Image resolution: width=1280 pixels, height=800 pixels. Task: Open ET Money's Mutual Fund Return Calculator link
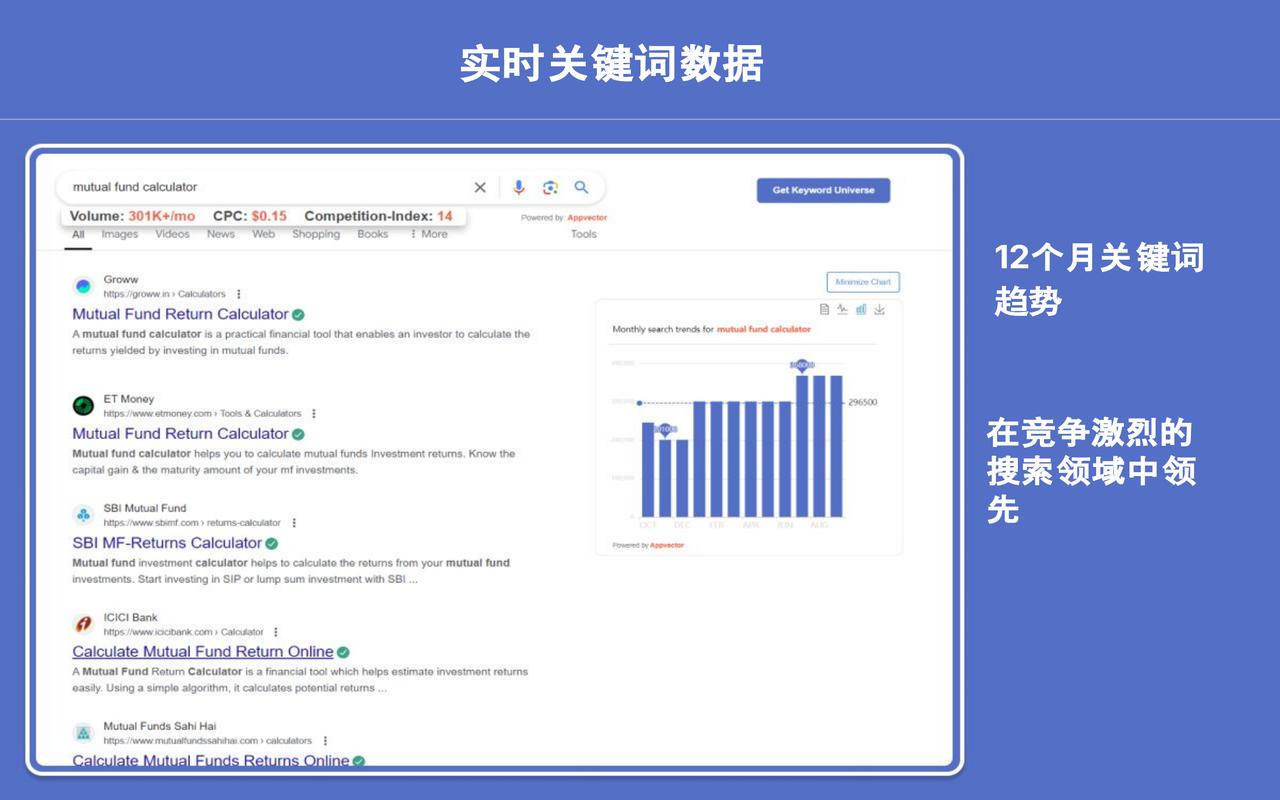pyautogui.click(x=180, y=433)
